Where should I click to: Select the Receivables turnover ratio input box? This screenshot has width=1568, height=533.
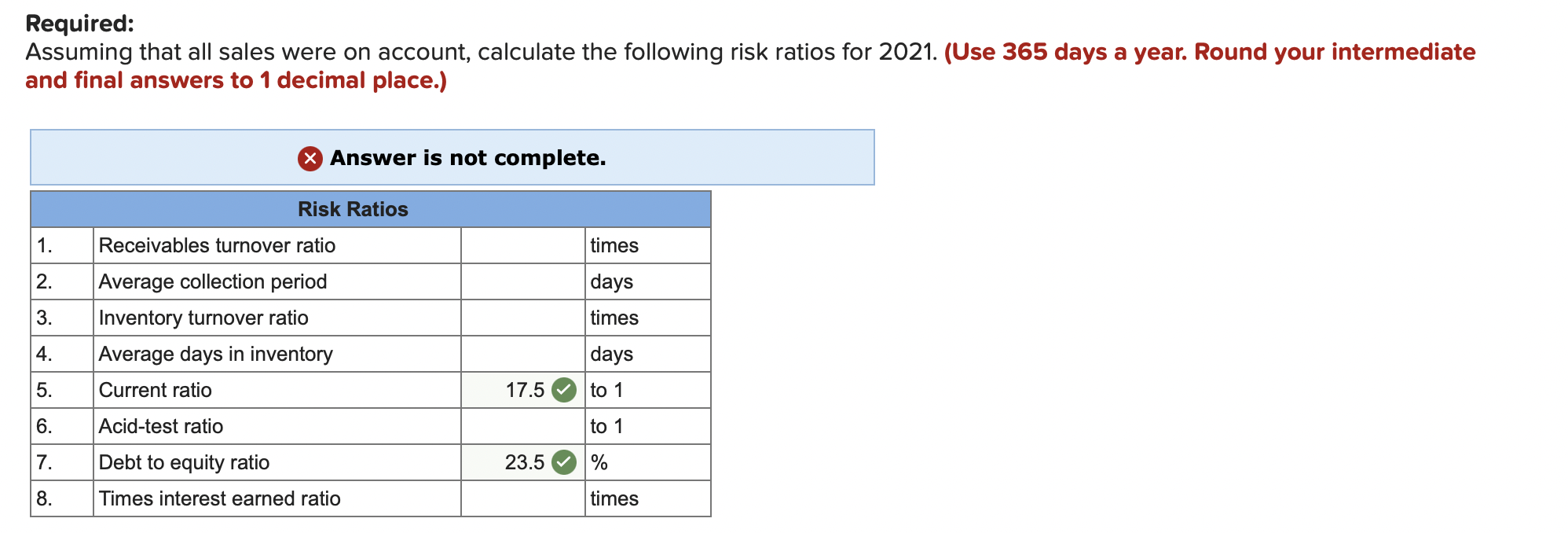pyautogui.click(x=521, y=245)
